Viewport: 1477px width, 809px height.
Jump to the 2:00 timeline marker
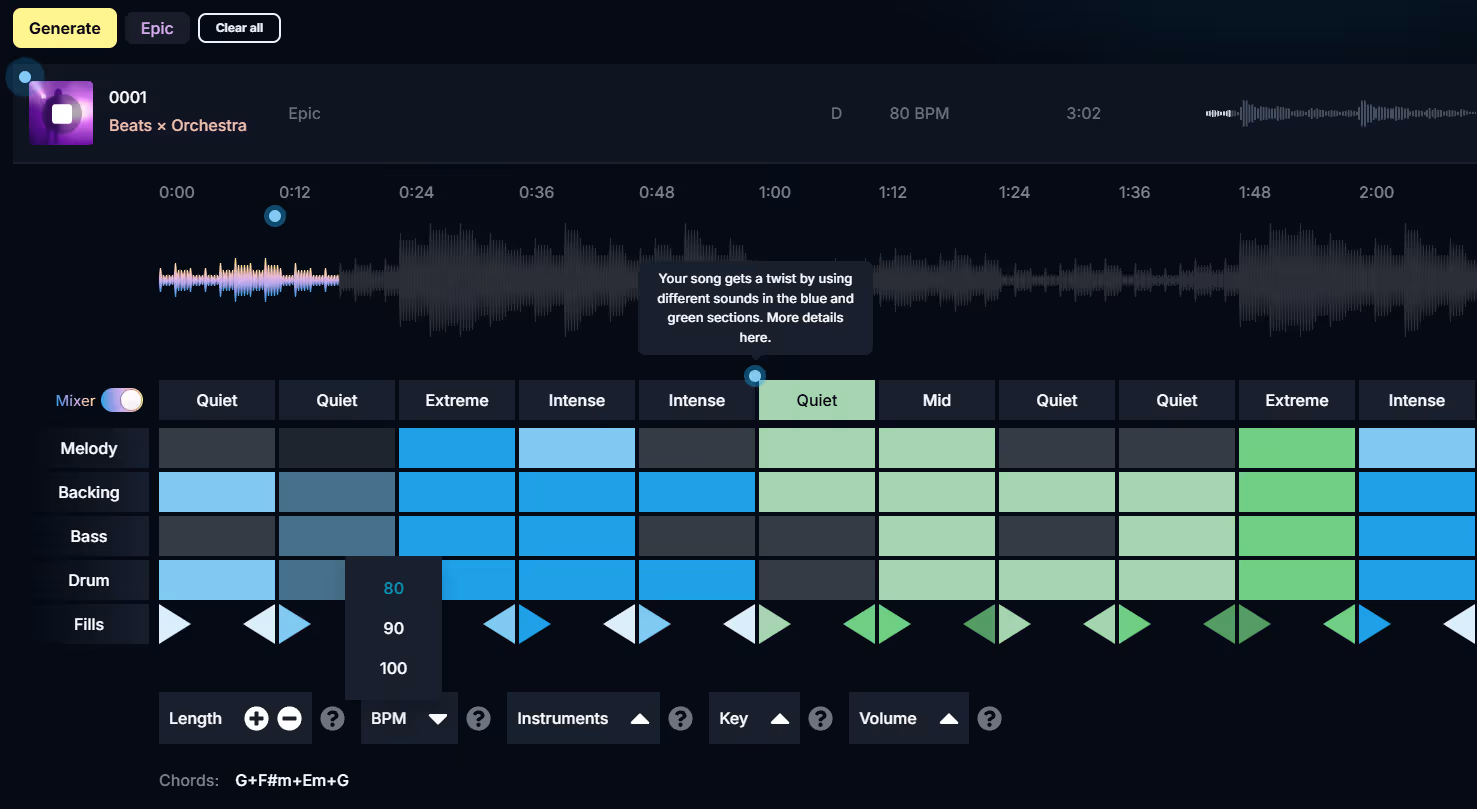(x=1377, y=192)
